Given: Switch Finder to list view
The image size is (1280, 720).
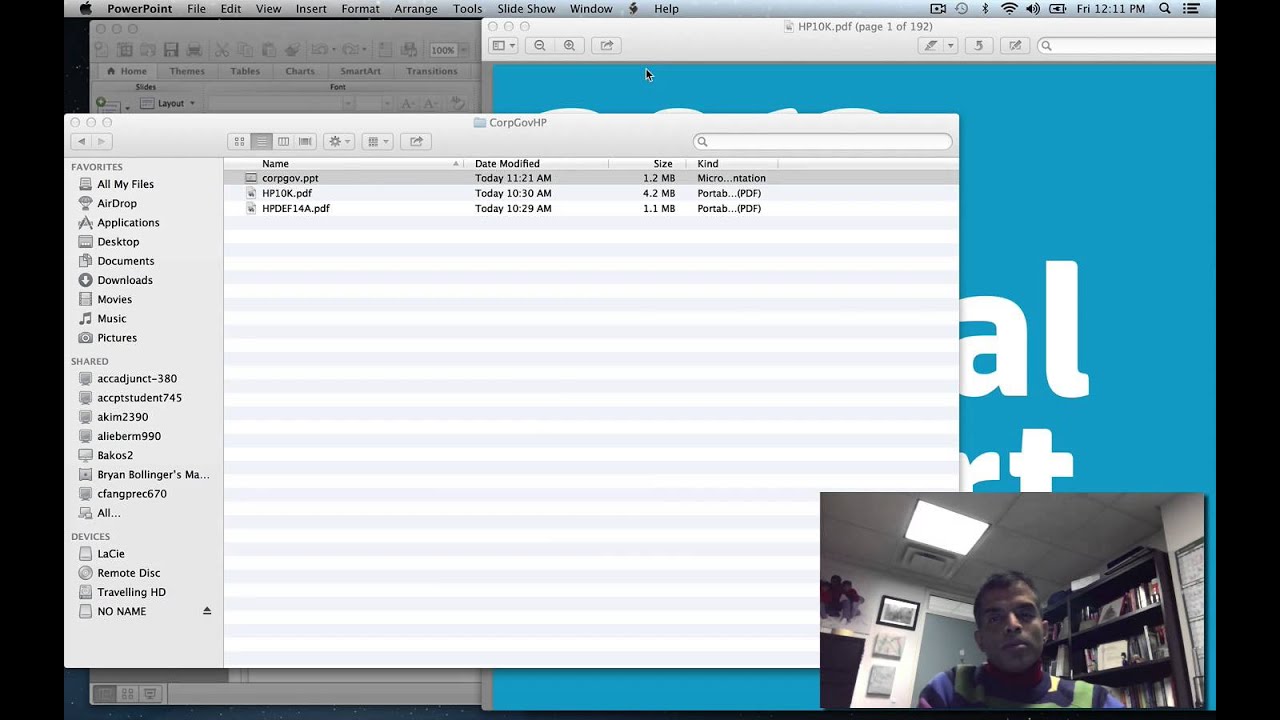Looking at the screenshot, I should 261,141.
